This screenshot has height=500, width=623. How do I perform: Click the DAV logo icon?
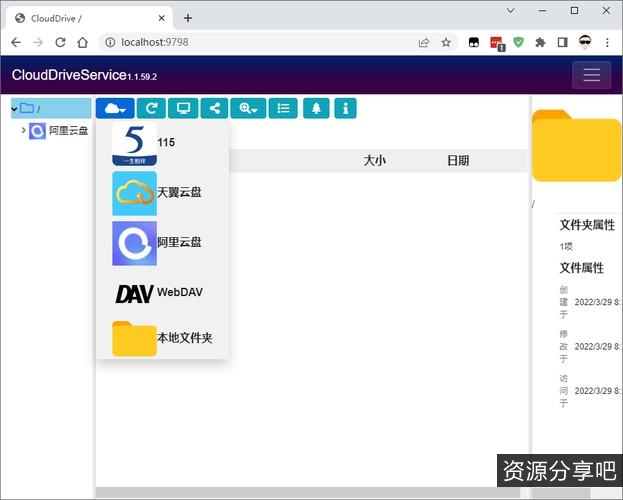pos(134,293)
